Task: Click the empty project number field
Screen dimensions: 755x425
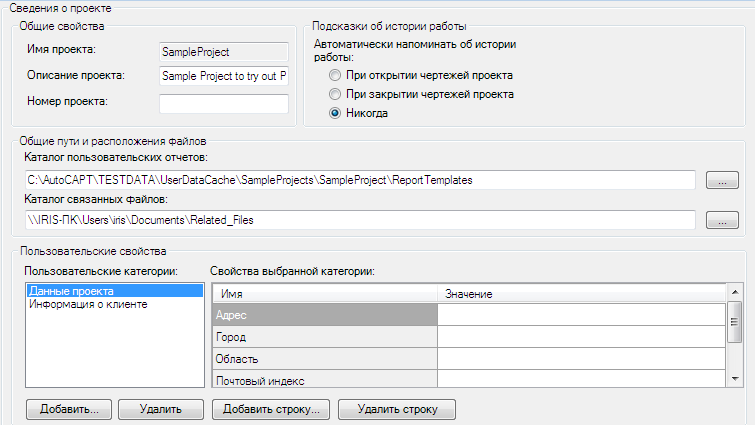Action: [x=223, y=104]
